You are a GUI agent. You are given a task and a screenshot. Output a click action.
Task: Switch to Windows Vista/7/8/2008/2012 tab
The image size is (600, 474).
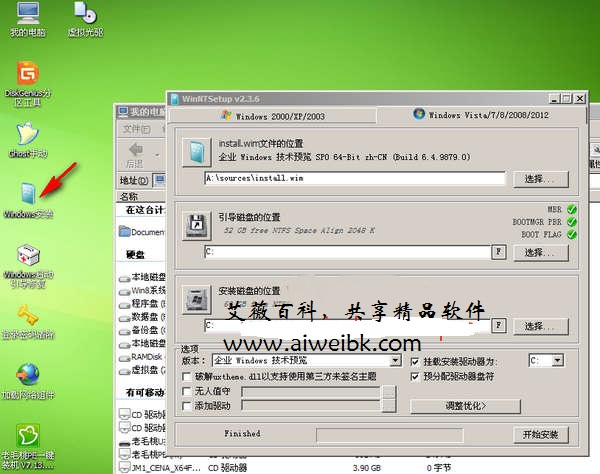(481, 115)
